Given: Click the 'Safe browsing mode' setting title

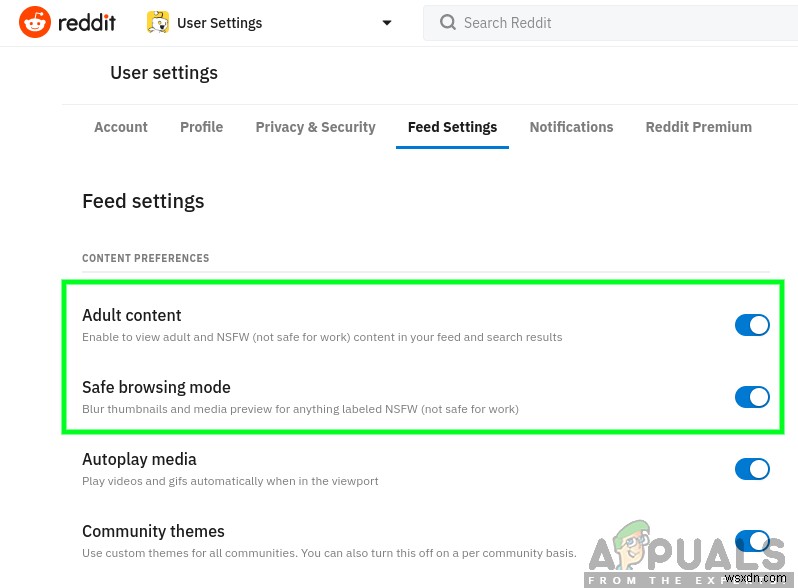Looking at the screenshot, I should (156, 387).
